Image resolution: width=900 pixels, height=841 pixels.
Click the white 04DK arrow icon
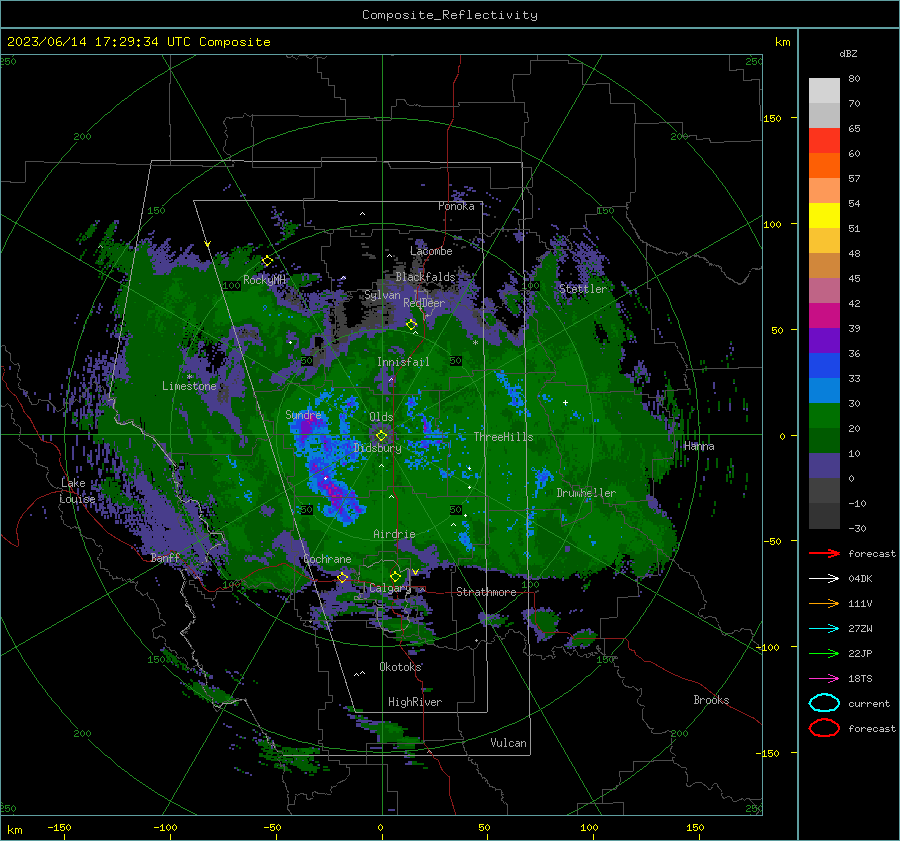824,578
